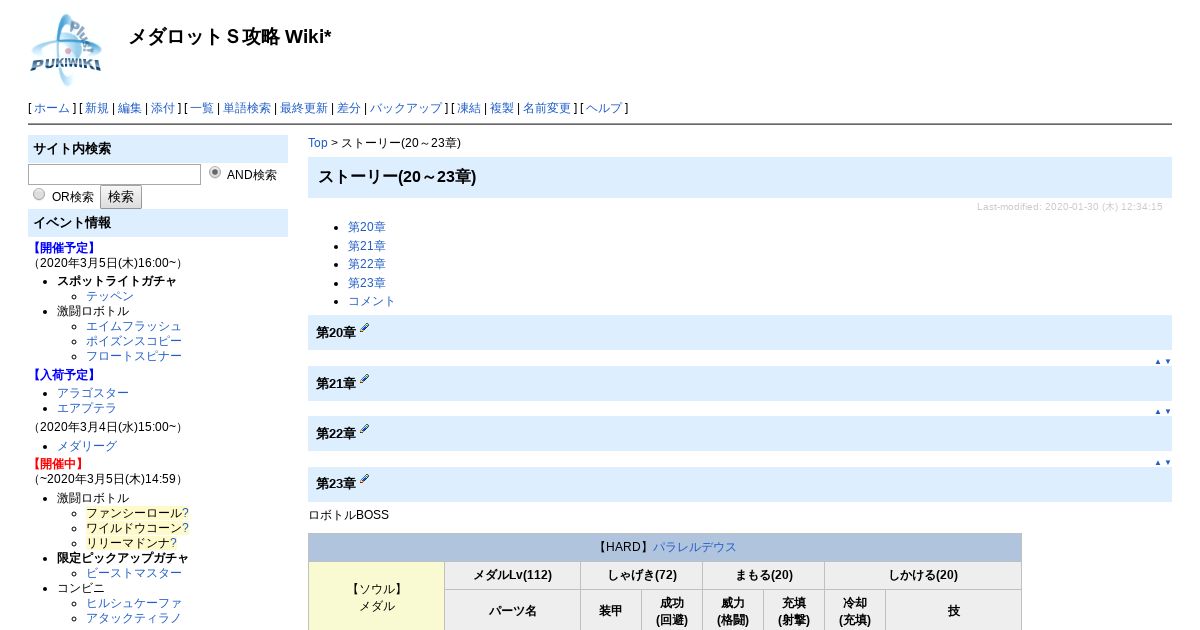Viewport: 1200px width, 630px height.
Task: Jump up using arrow below 第20章 header
Action: click(x=1158, y=362)
